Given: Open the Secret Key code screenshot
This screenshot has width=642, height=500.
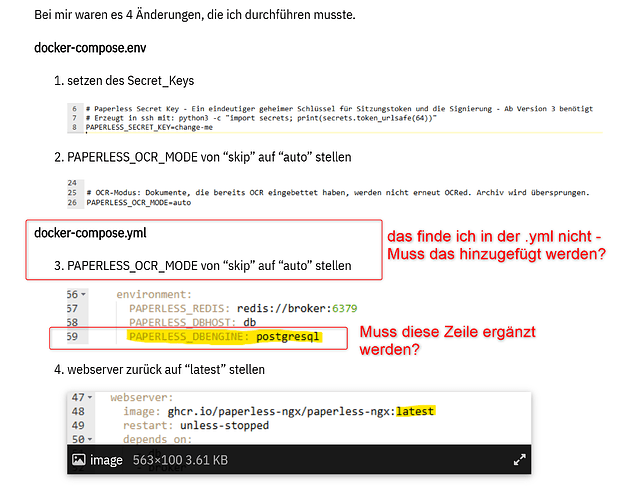Looking at the screenshot, I should [x=335, y=118].
